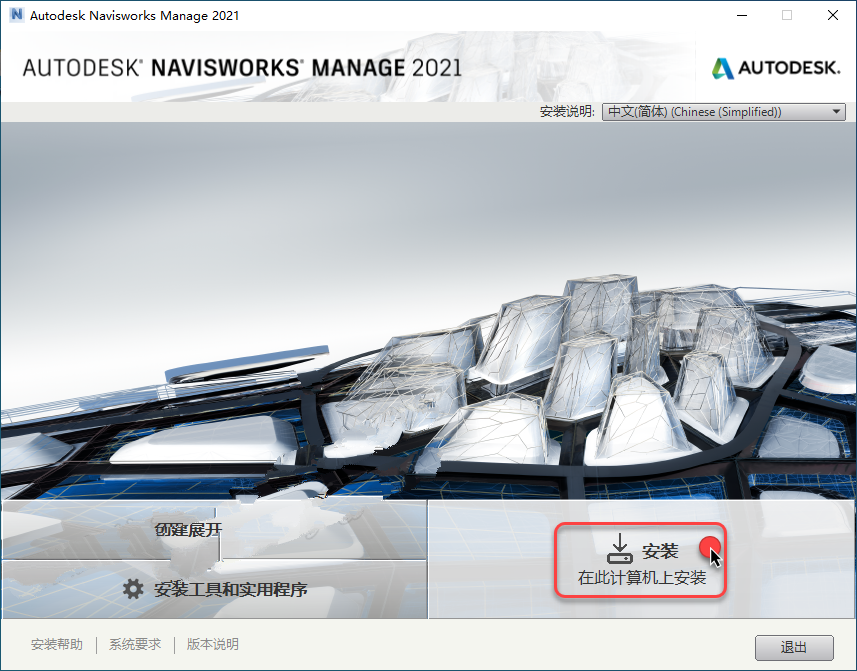This screenshot has width=857, height=671.
Task: Open the 安装帮助 link
Action: (57, 644)
